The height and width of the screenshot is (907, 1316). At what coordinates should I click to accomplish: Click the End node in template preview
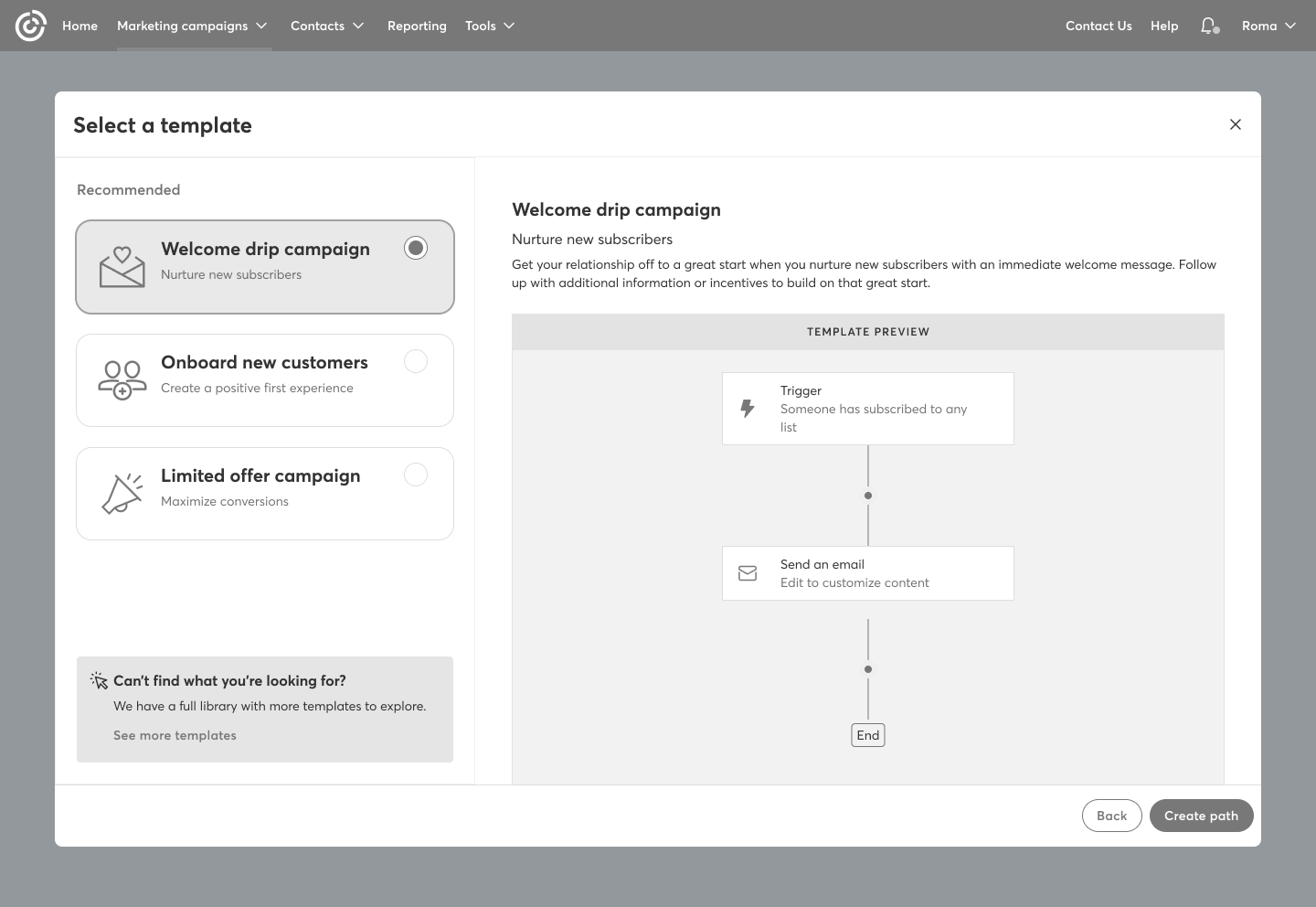click(x=867, y=735)
